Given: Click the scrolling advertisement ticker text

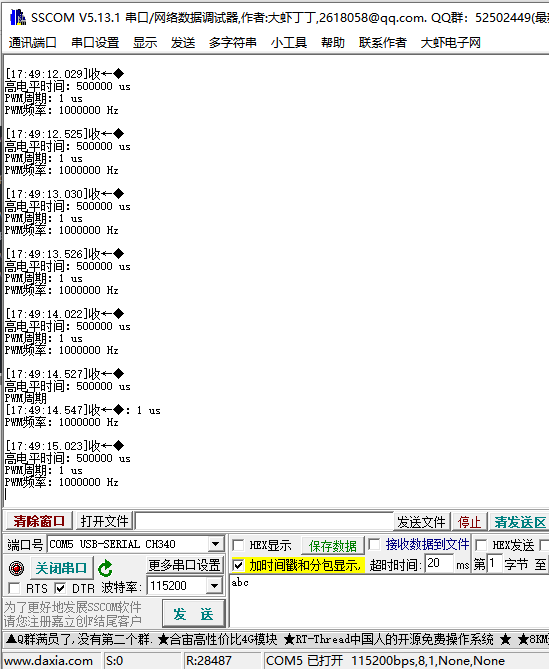Looking at the screenshot, I should pos(276,639).
